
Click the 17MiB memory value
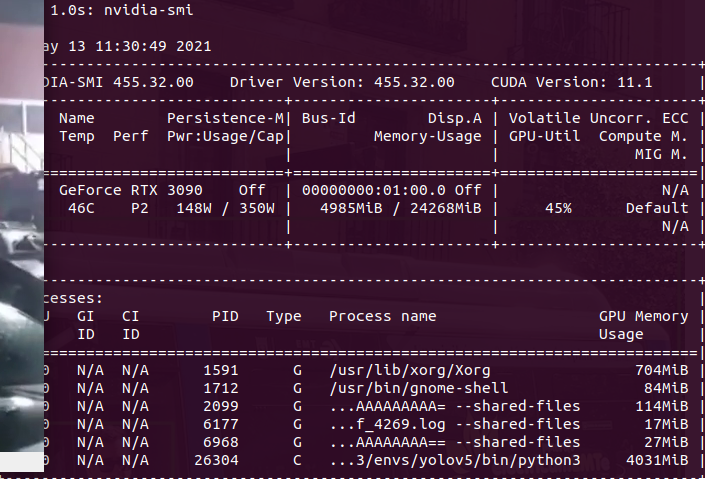click(666, 424)
